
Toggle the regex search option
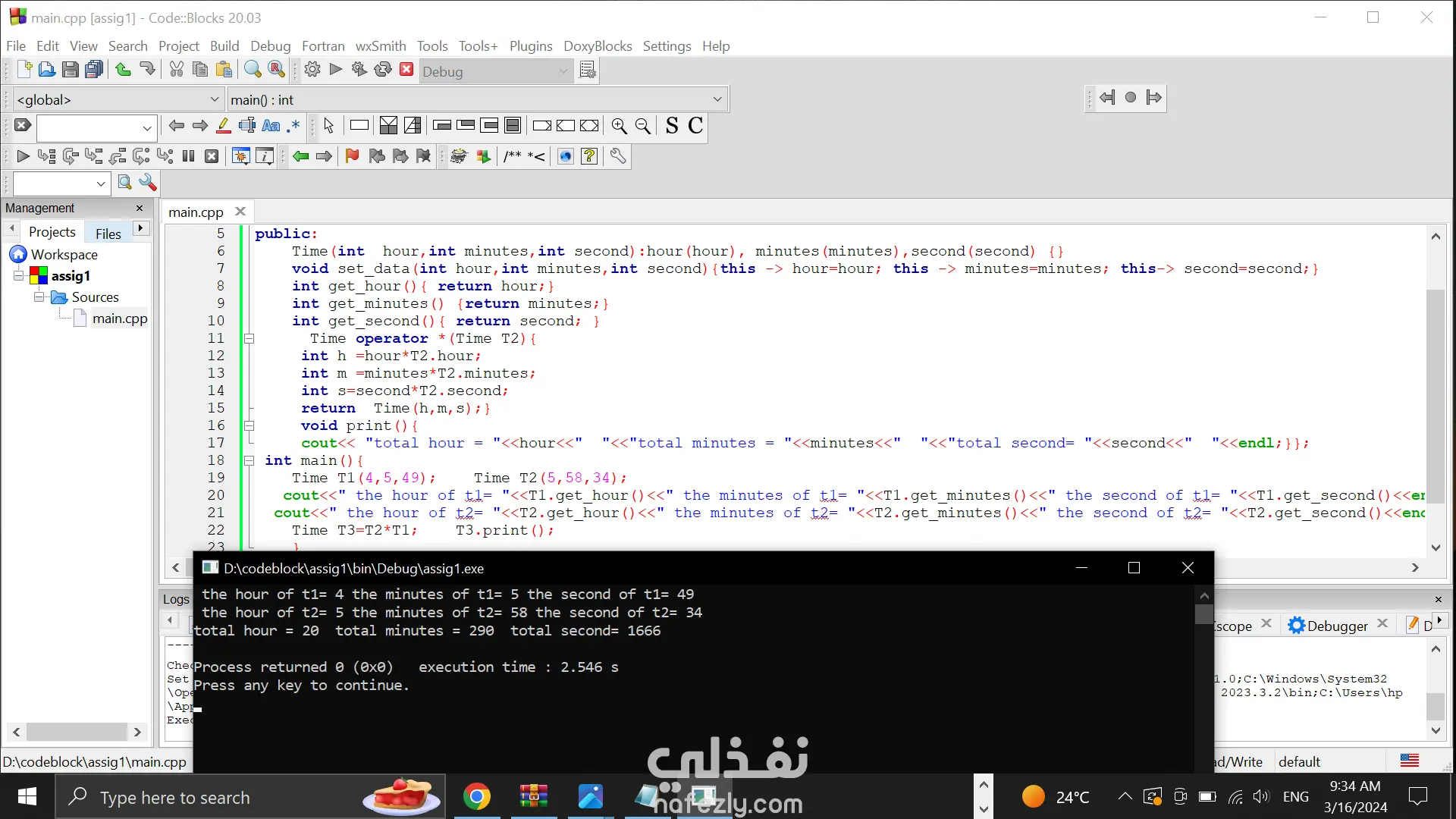tap(294, 126)
